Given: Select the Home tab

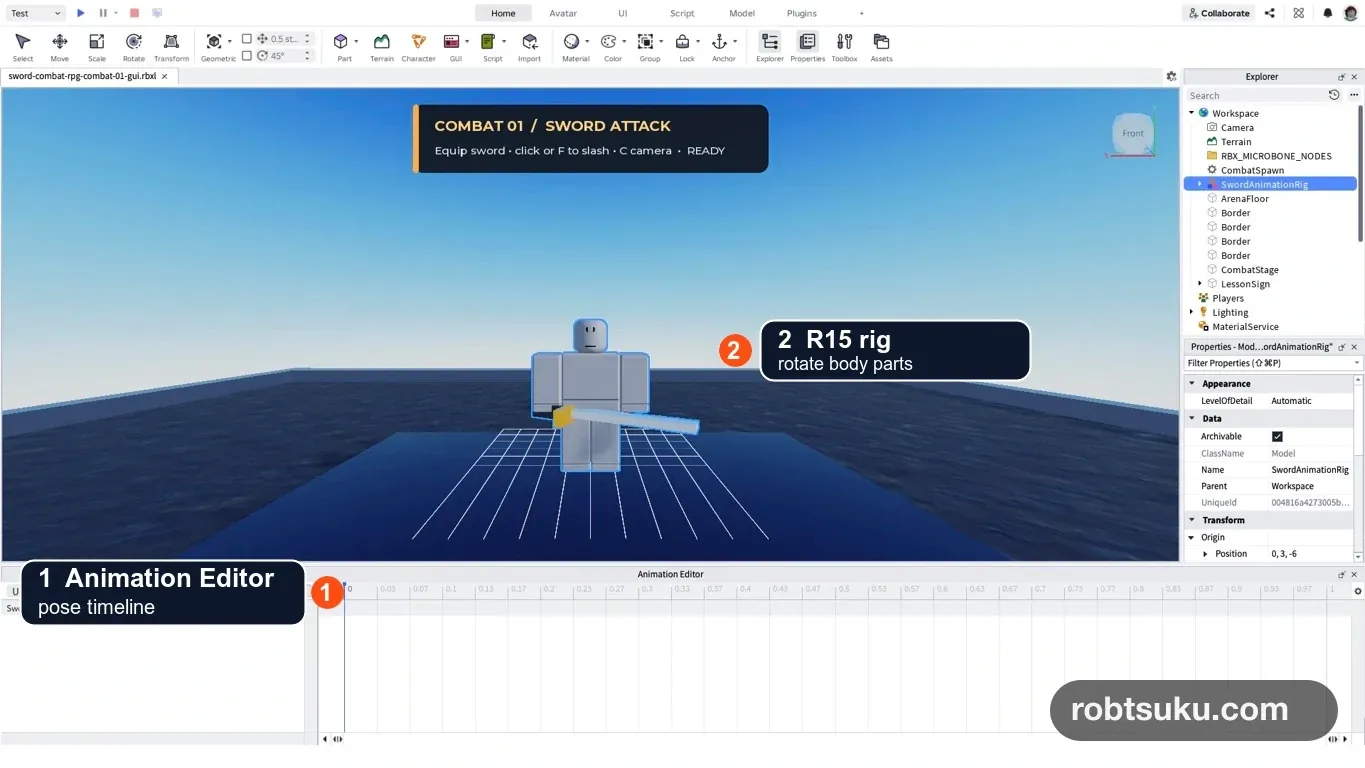Looking at the screenshot, I should pos(503,13).
